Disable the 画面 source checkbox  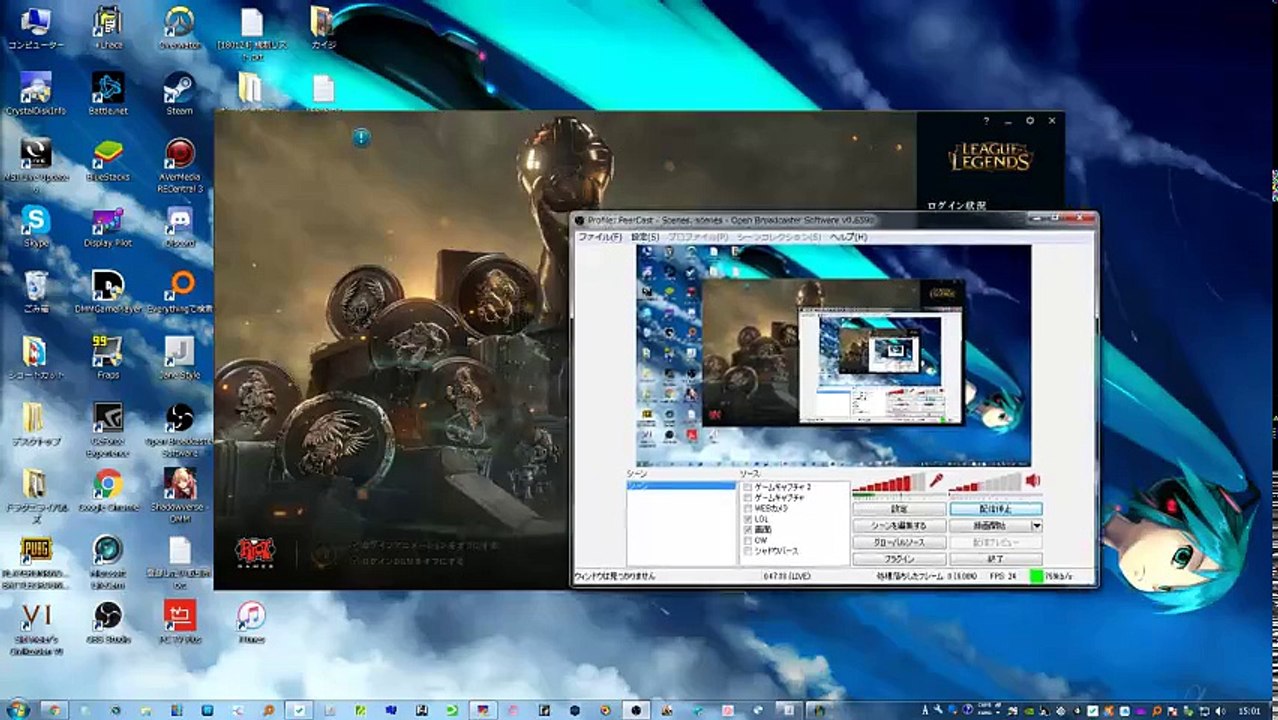coord(747,530)
